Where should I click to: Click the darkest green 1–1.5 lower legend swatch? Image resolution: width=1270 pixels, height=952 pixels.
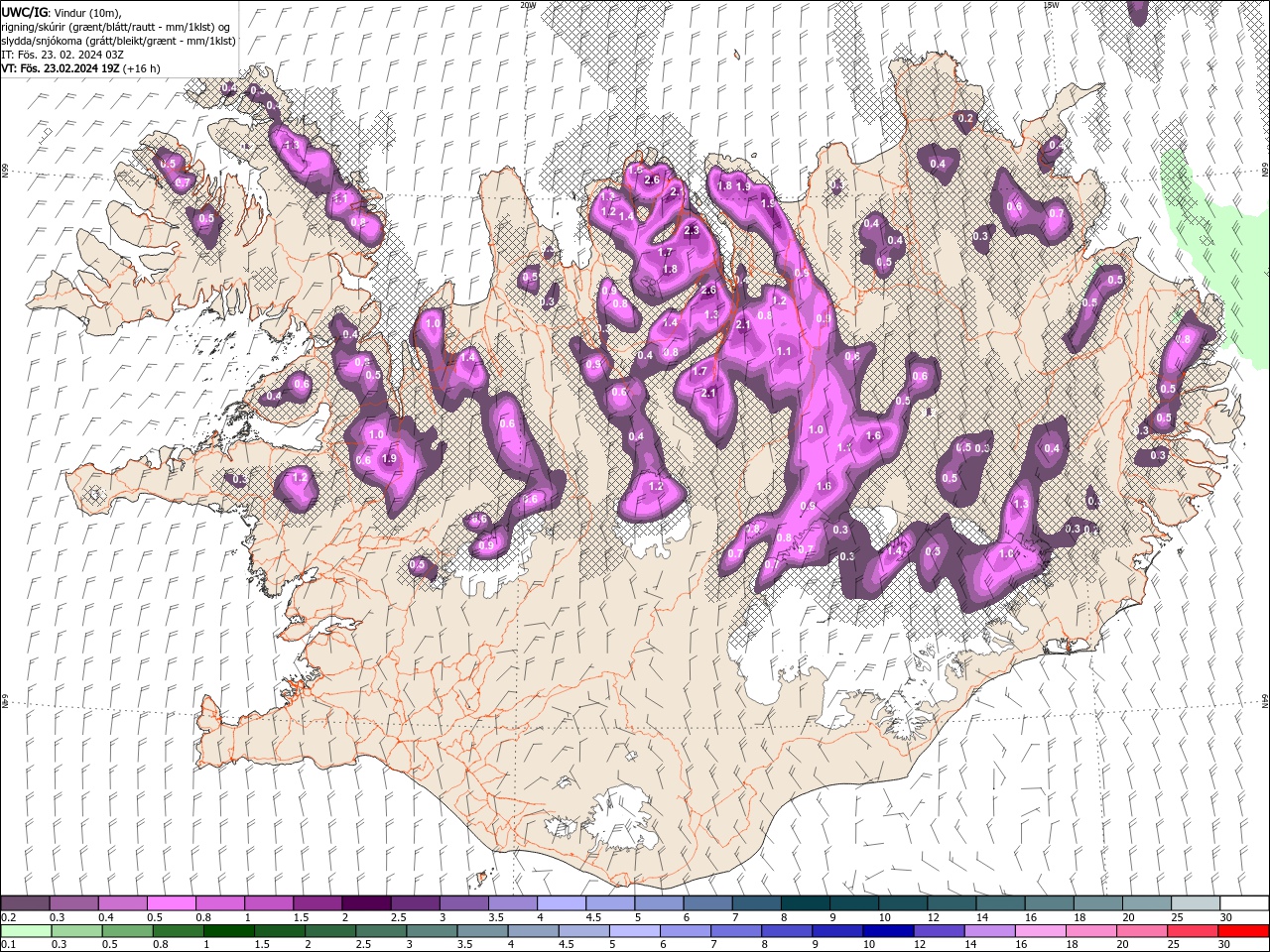[x=228, y=931]
